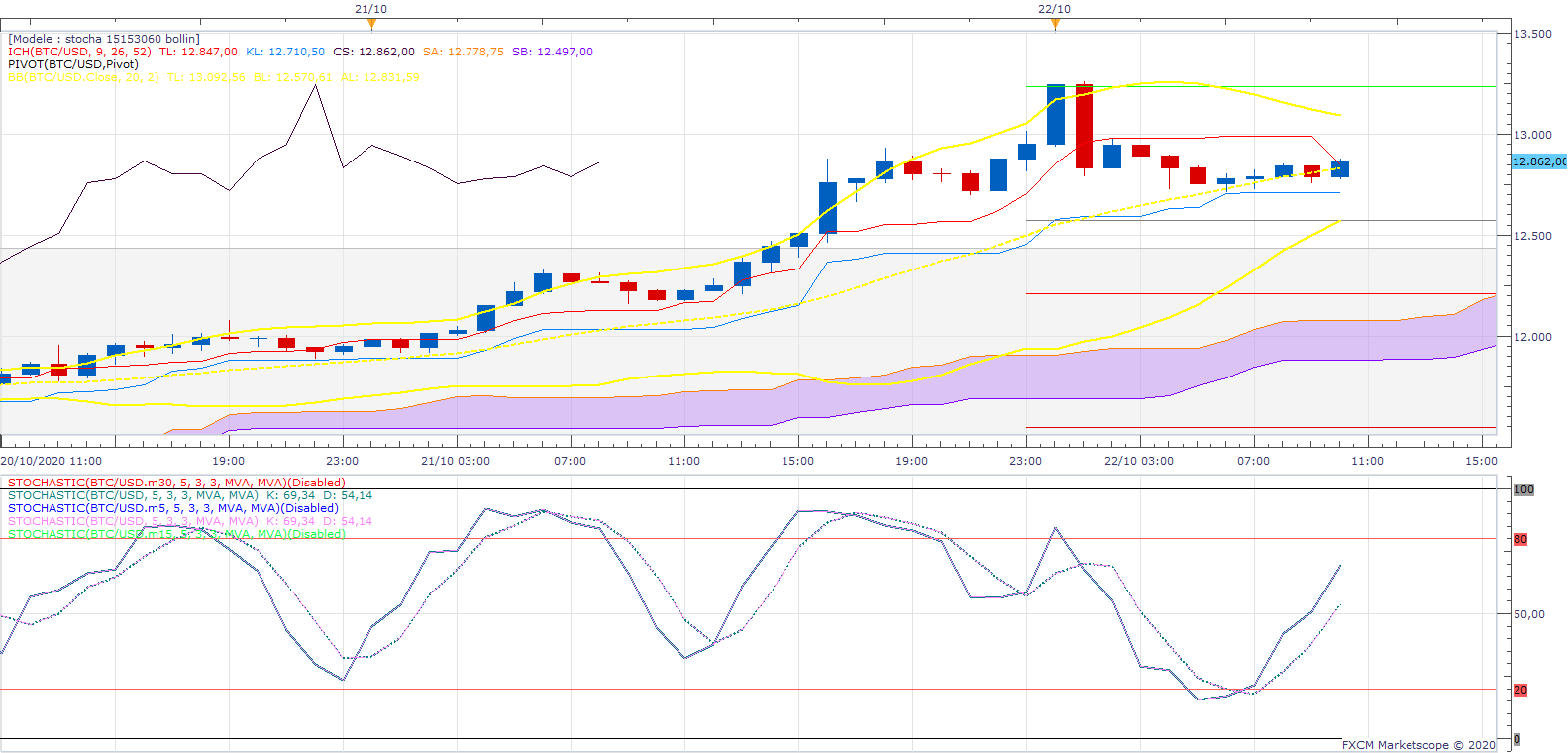Select the yellow BB(BTC/USD.Close, 20, 2) label

pyautogui.click(x=83, y=77)
